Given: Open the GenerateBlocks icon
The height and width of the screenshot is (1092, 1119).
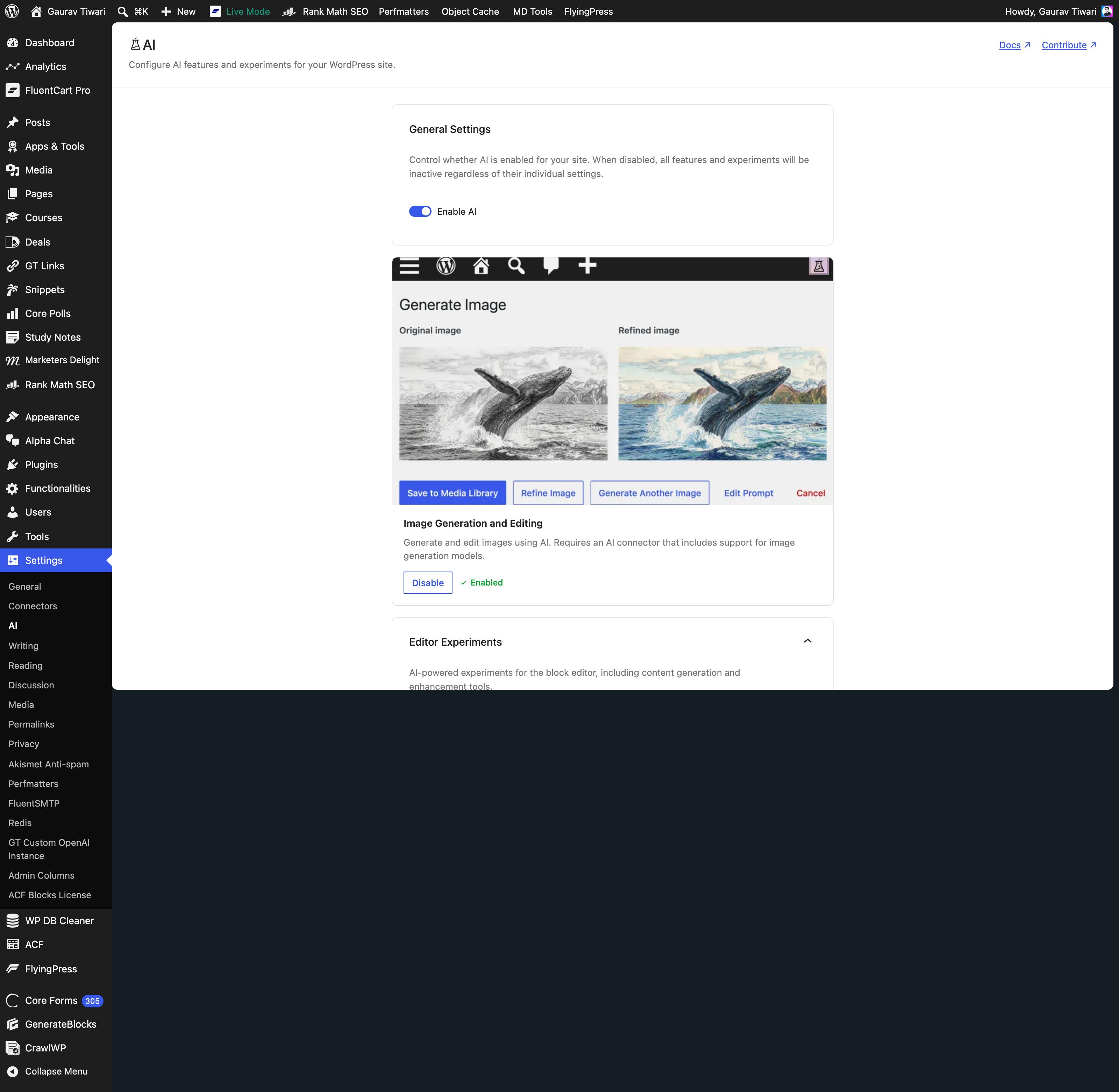Looking at the screenshot, I should [13, 1024].
